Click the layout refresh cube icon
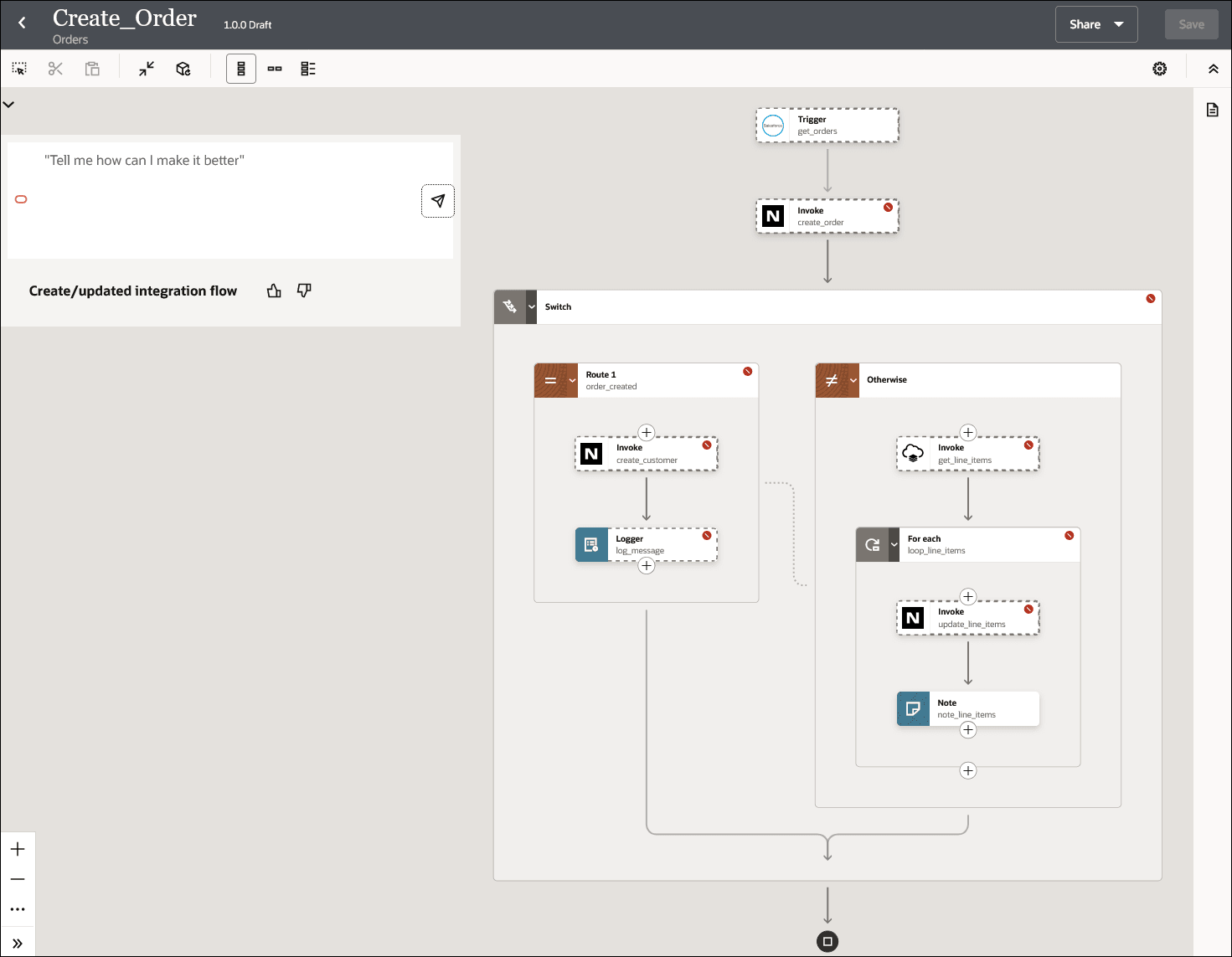 [x=183, y=68]
